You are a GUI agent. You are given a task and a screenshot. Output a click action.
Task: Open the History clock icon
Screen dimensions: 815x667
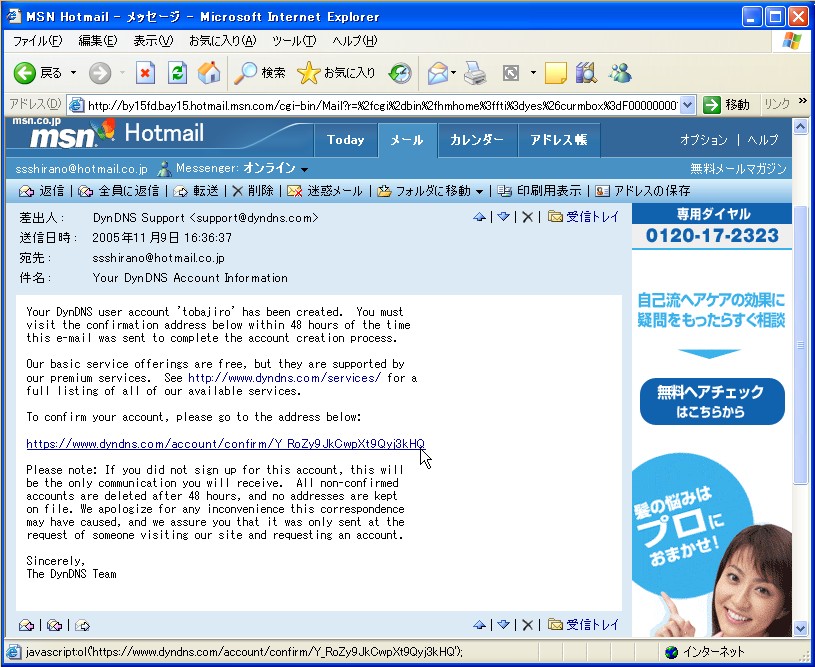point(400,73)
